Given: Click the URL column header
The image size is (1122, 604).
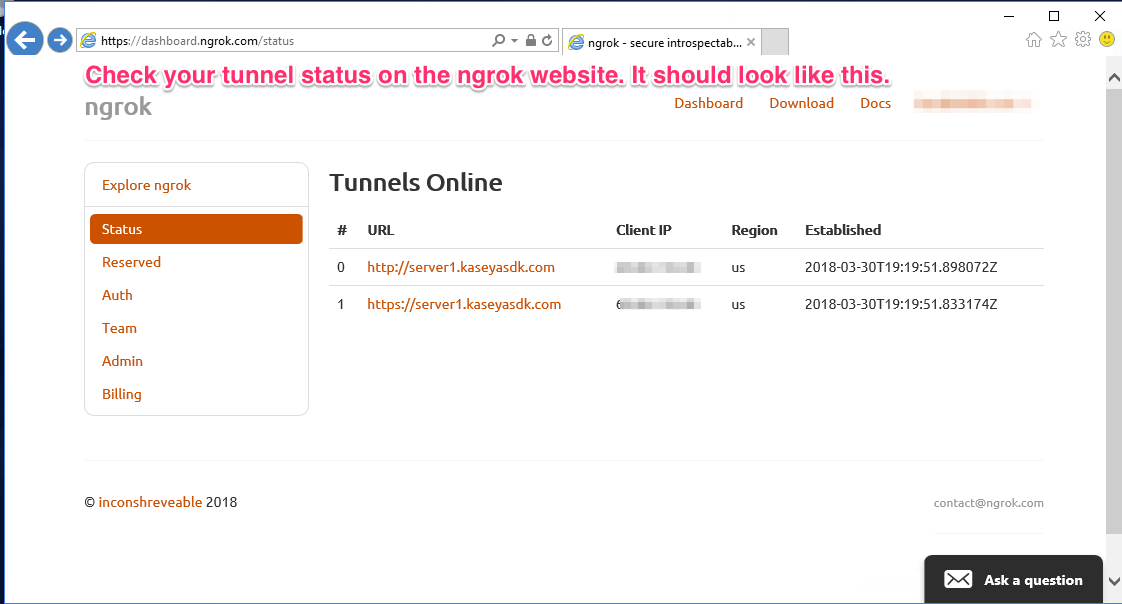Looking at the screenshot, I should 381,230.
